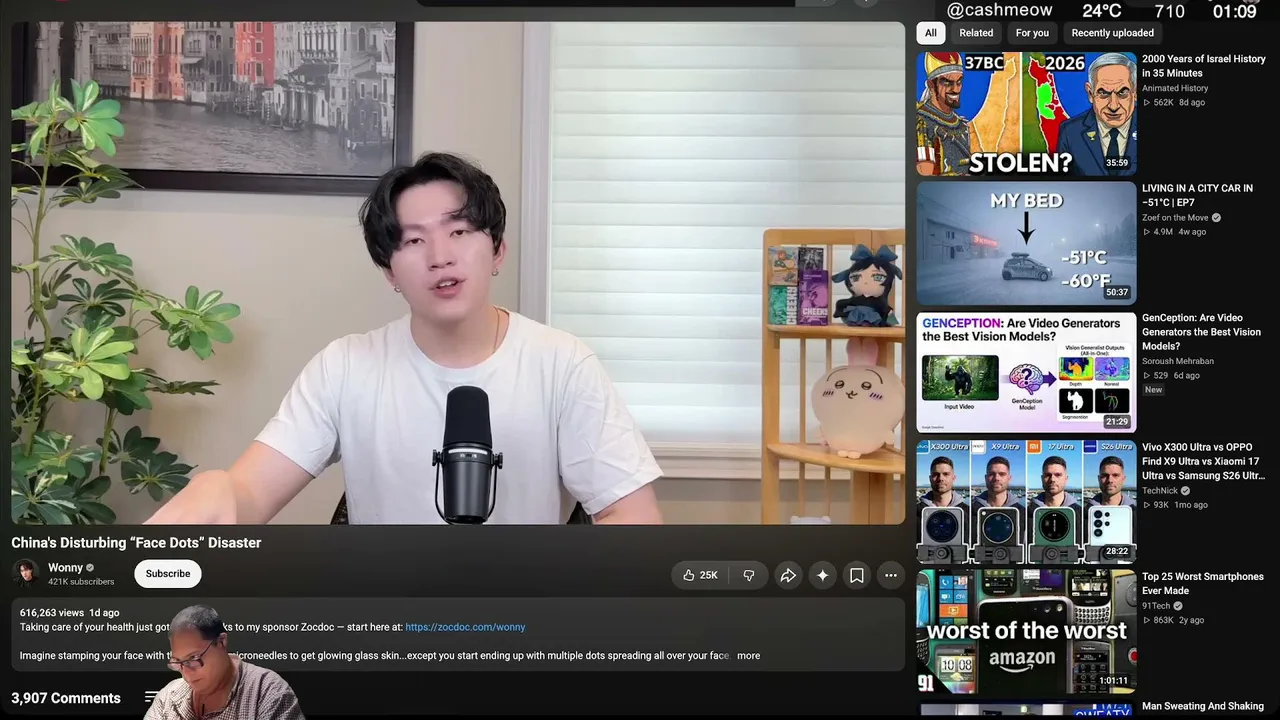Select the All filter chip

[931, 33]
